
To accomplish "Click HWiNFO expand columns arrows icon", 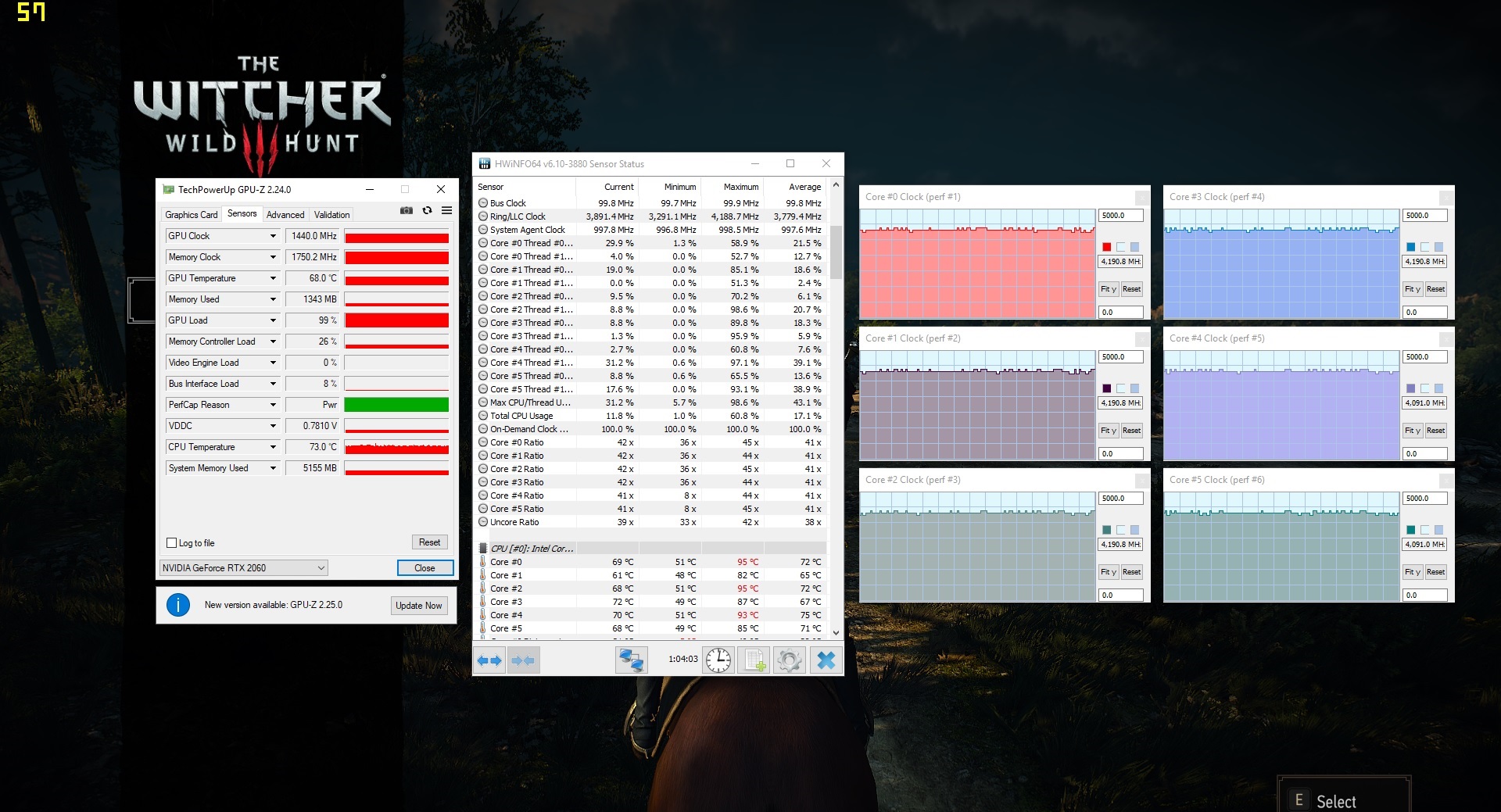I will (x=489, y=660).
